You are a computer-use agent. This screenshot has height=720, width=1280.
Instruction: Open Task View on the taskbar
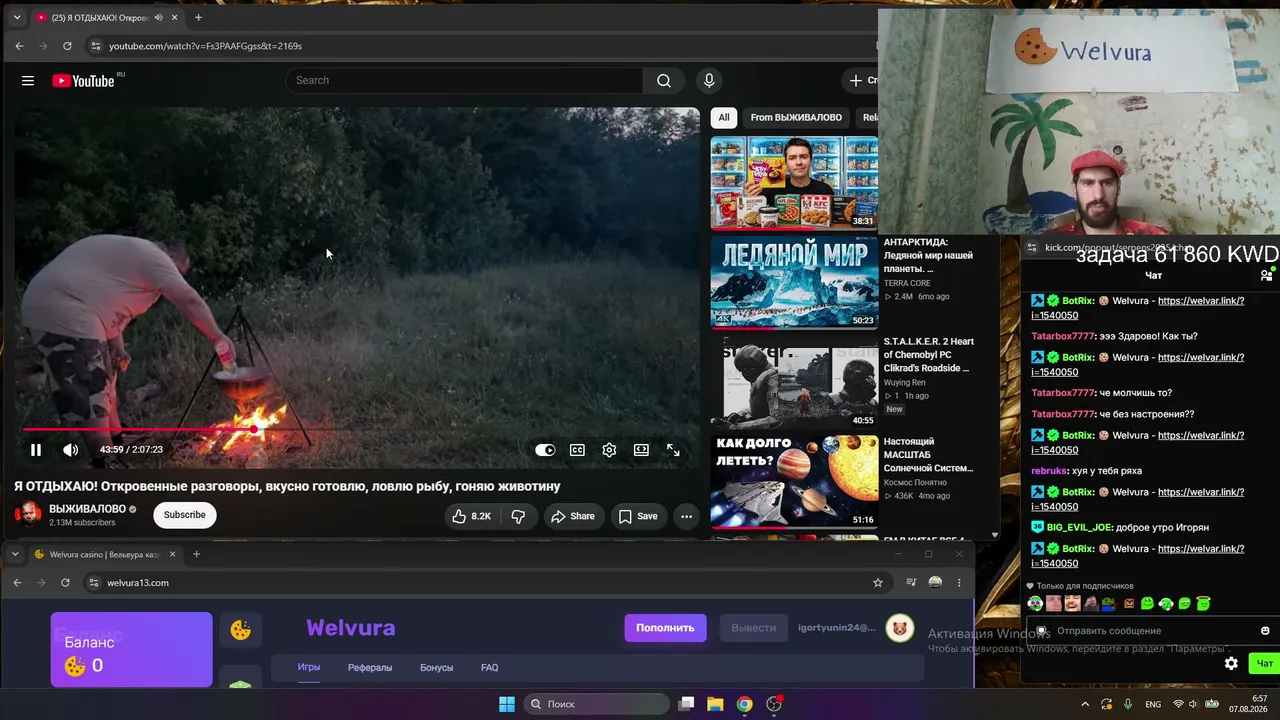click(x=686, y=704)
